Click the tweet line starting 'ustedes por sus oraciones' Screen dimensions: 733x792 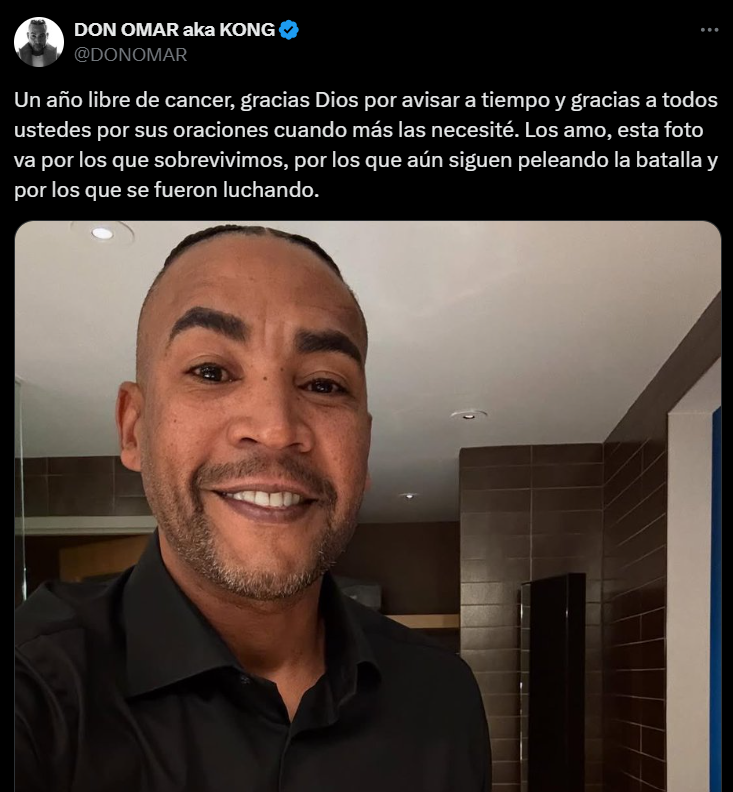coord(359,130)
